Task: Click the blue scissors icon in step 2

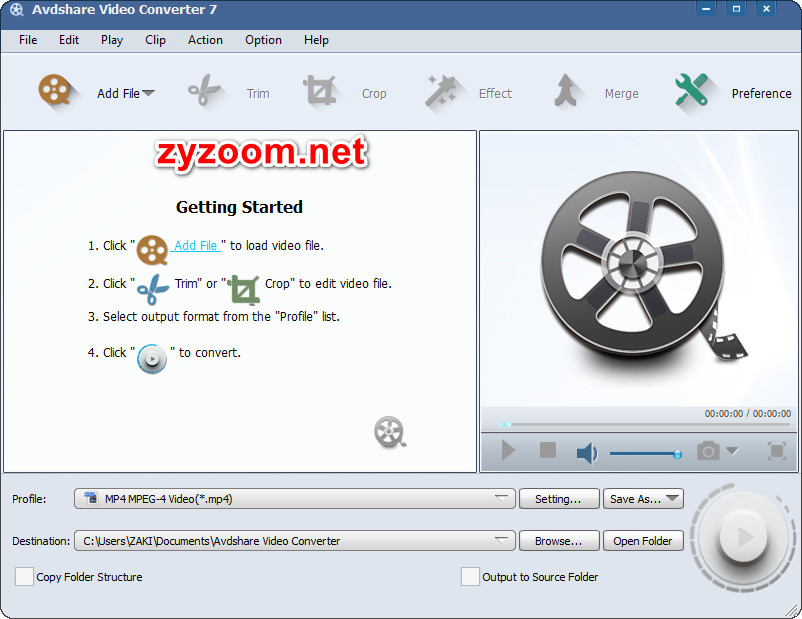Action: [152, 289]
